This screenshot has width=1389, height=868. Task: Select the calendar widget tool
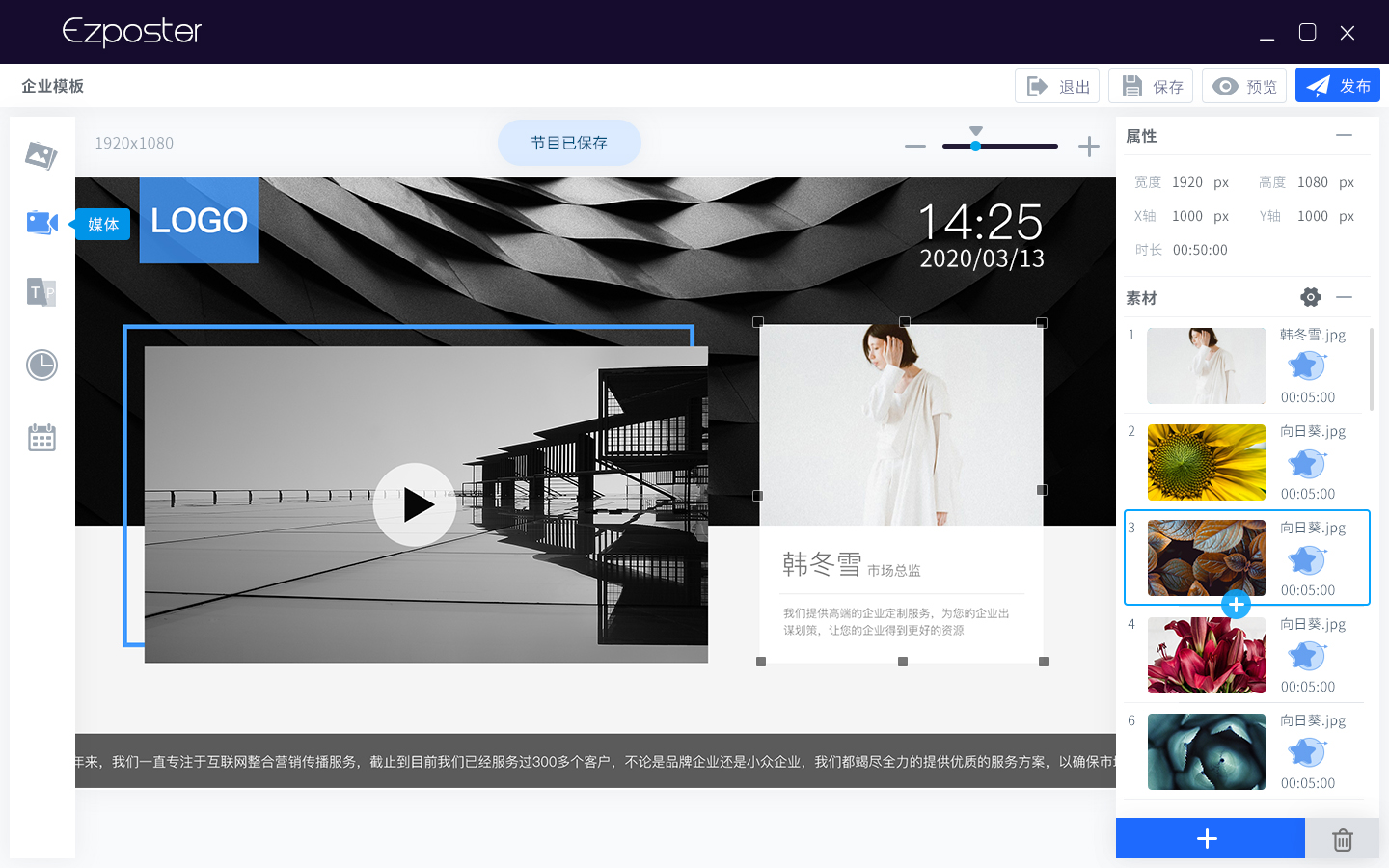coord(41,436)
